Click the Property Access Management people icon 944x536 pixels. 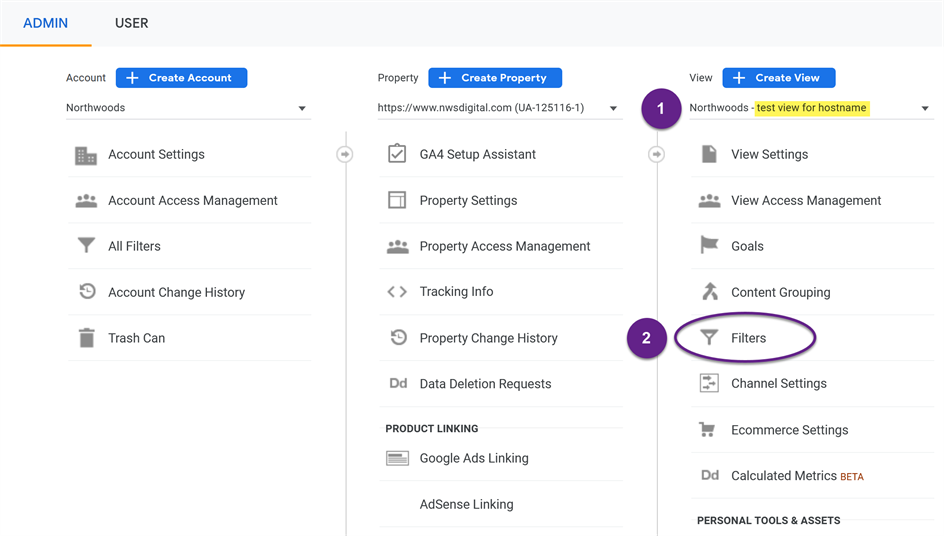tap(397, 246)
